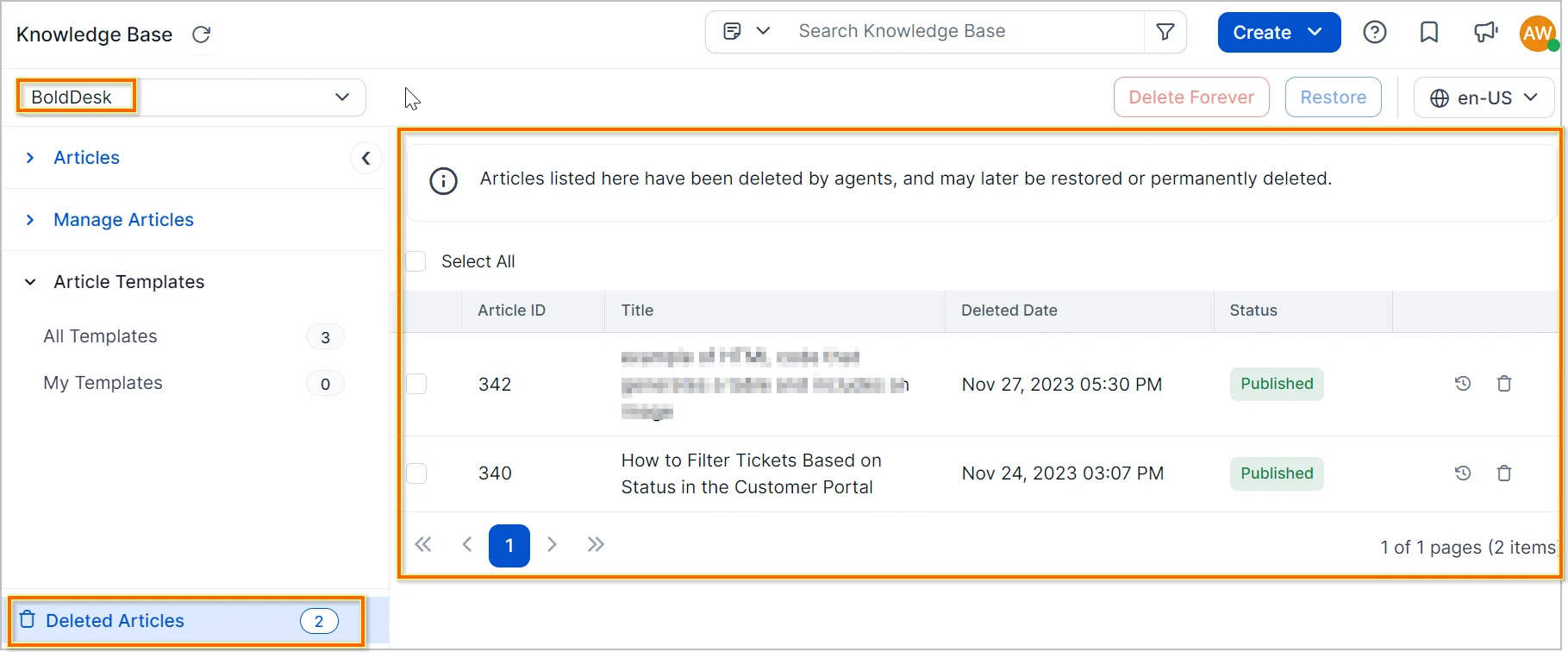Viewport: 1568px width, 652px height.
Task: Select All Templates in the sidebar
Action: (x=101, y=336)
